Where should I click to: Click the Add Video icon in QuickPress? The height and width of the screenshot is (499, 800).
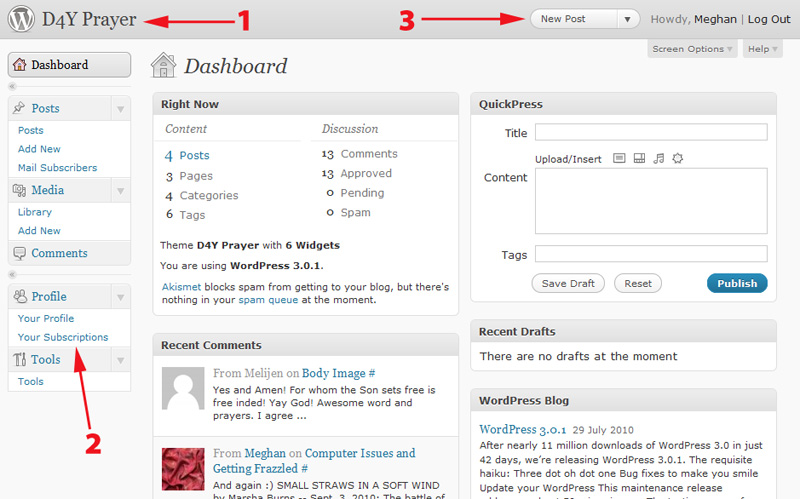pos(639,158)
